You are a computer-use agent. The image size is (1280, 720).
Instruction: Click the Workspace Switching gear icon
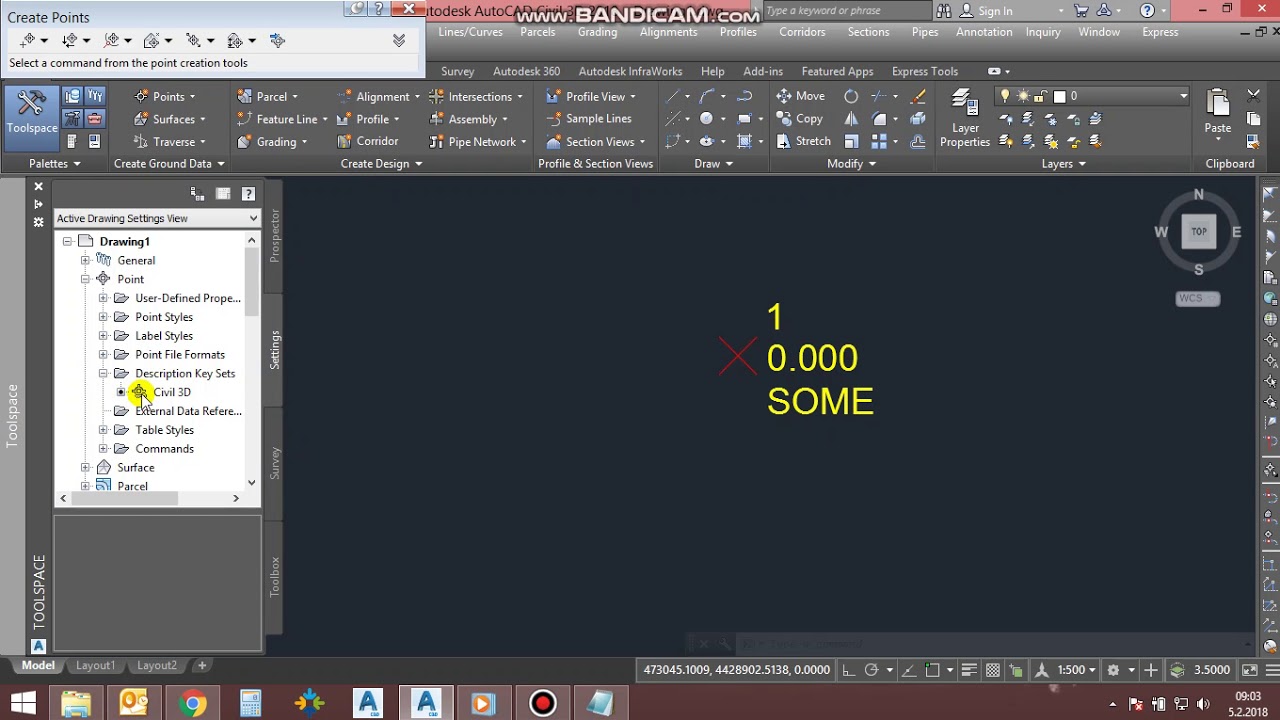tap(1112, 670)
